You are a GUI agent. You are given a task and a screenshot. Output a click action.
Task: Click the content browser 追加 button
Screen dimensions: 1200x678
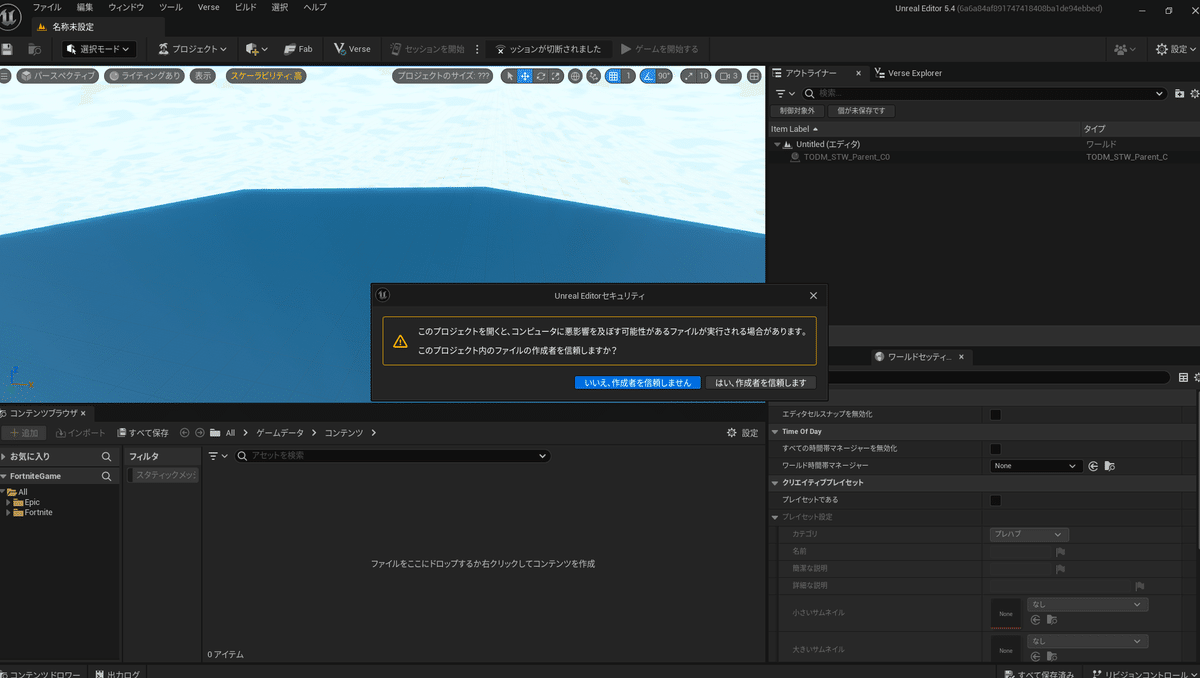[x=24, y=433]
